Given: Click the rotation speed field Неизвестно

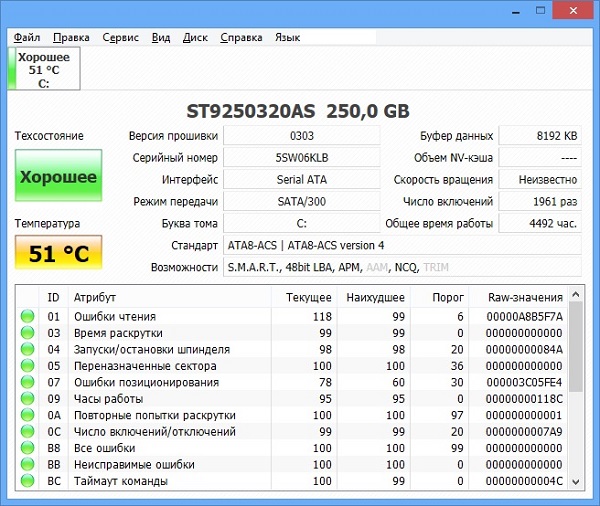Looking at the screenshot, I should 540,179.
